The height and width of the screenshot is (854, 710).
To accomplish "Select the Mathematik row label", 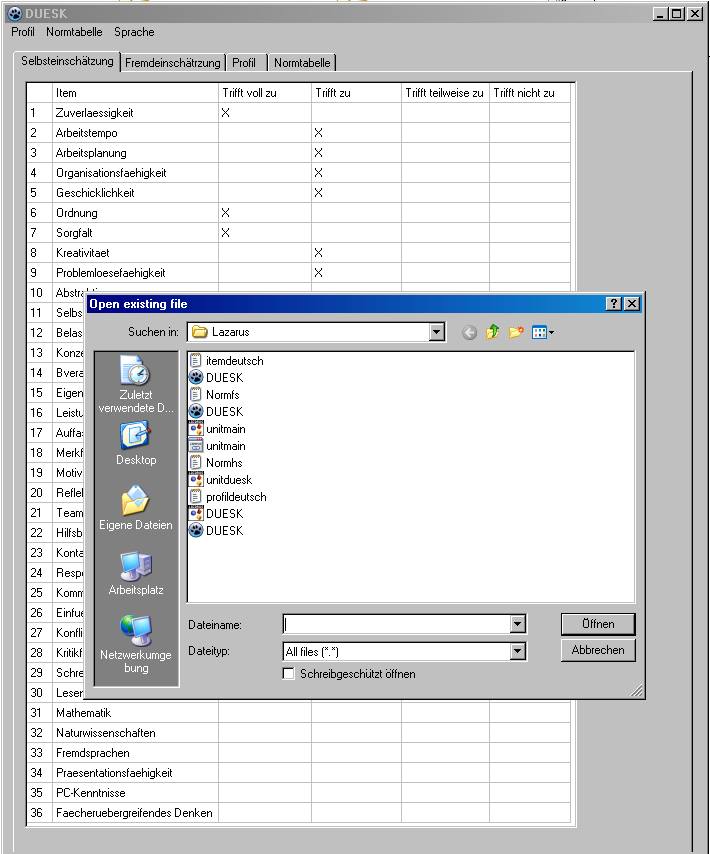I will (83, 713).
